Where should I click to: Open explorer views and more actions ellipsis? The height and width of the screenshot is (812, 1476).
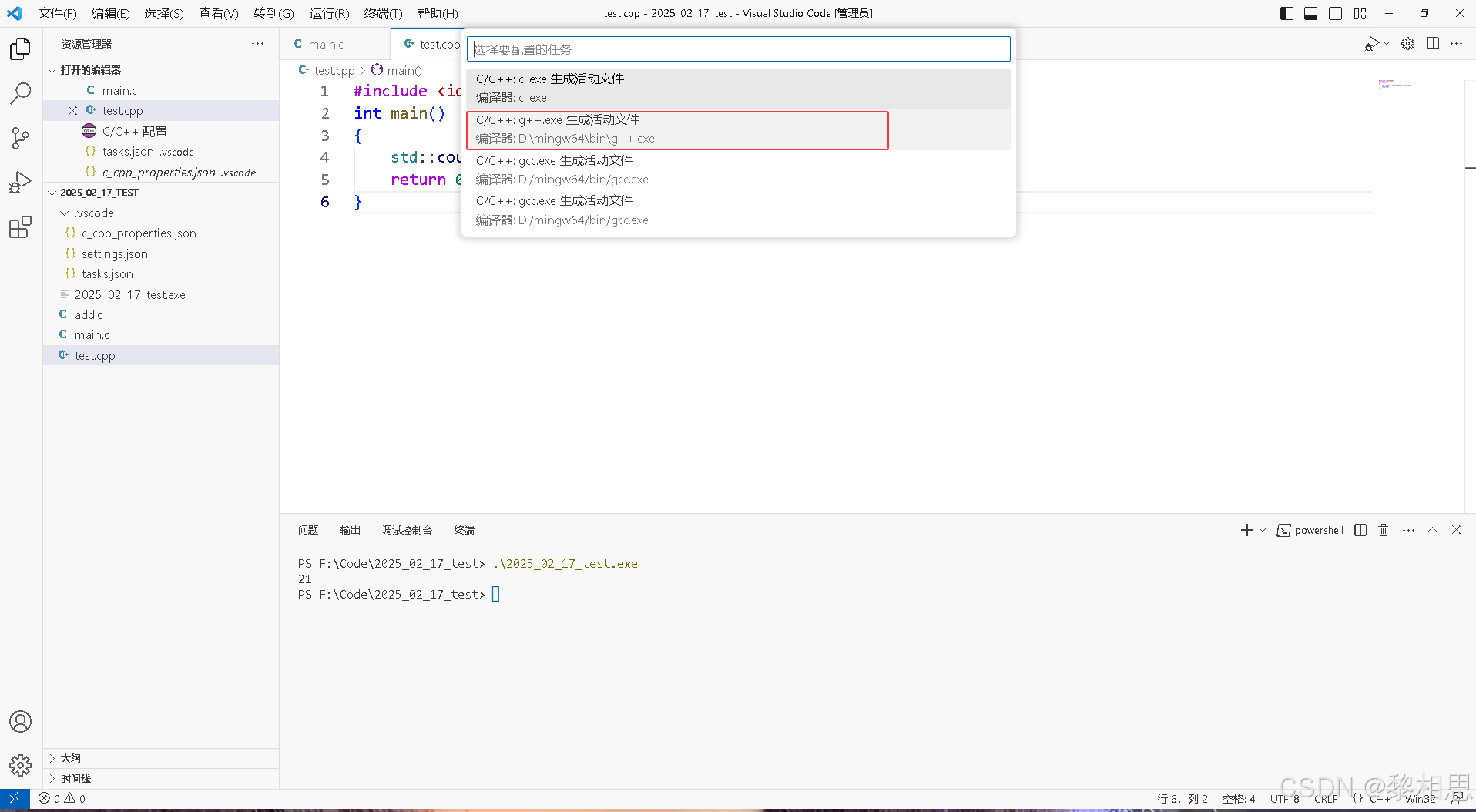pos(257,44)
